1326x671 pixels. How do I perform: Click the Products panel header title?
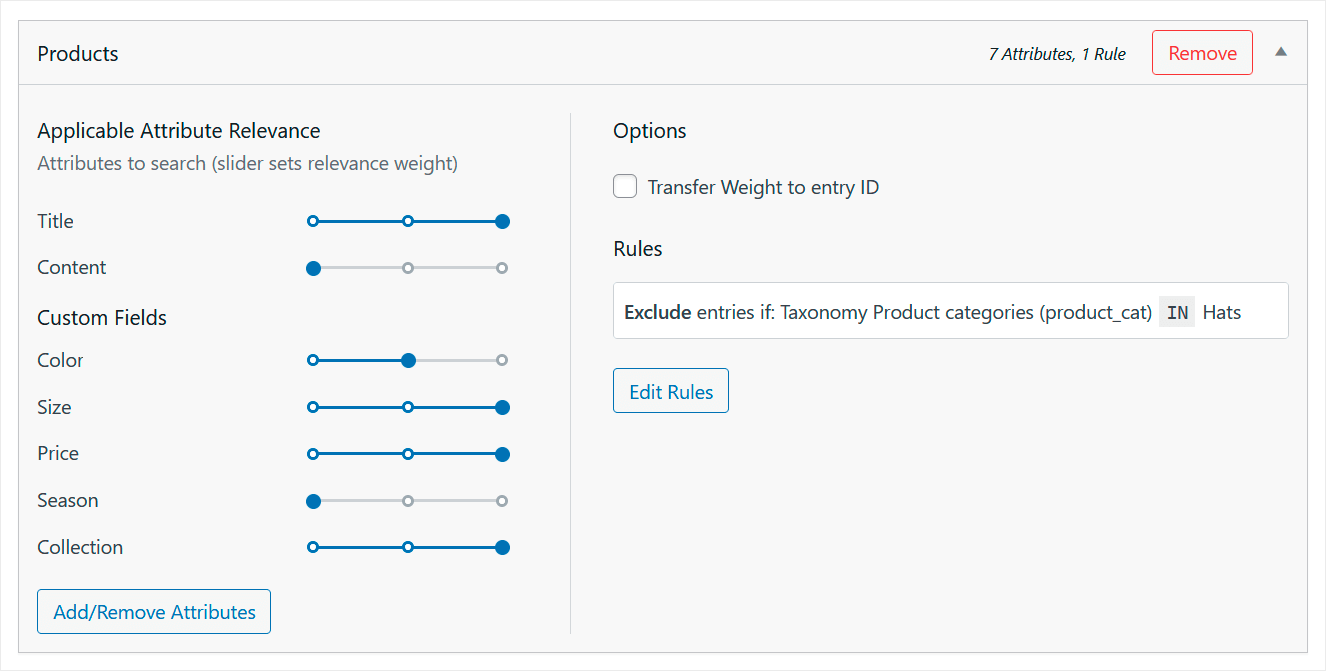click(78, 54)
